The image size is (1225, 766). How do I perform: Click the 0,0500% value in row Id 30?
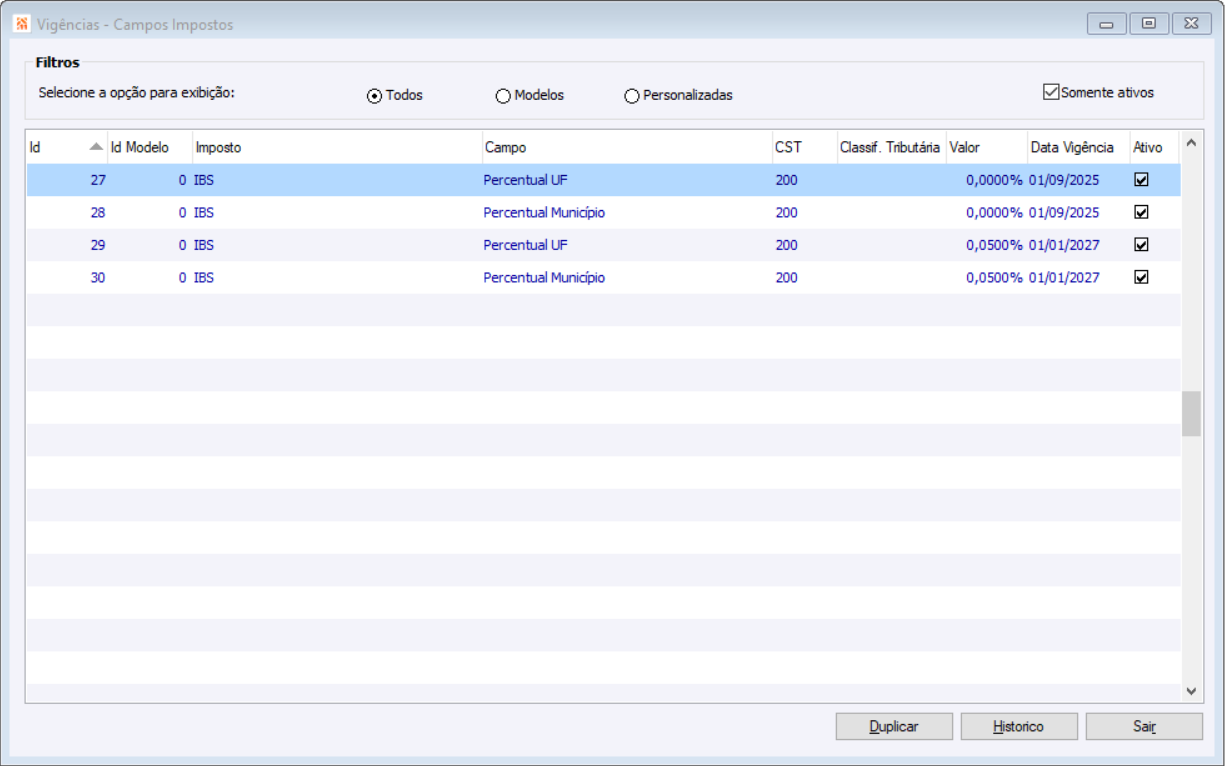pyautogui.click(x=994, y=277)
